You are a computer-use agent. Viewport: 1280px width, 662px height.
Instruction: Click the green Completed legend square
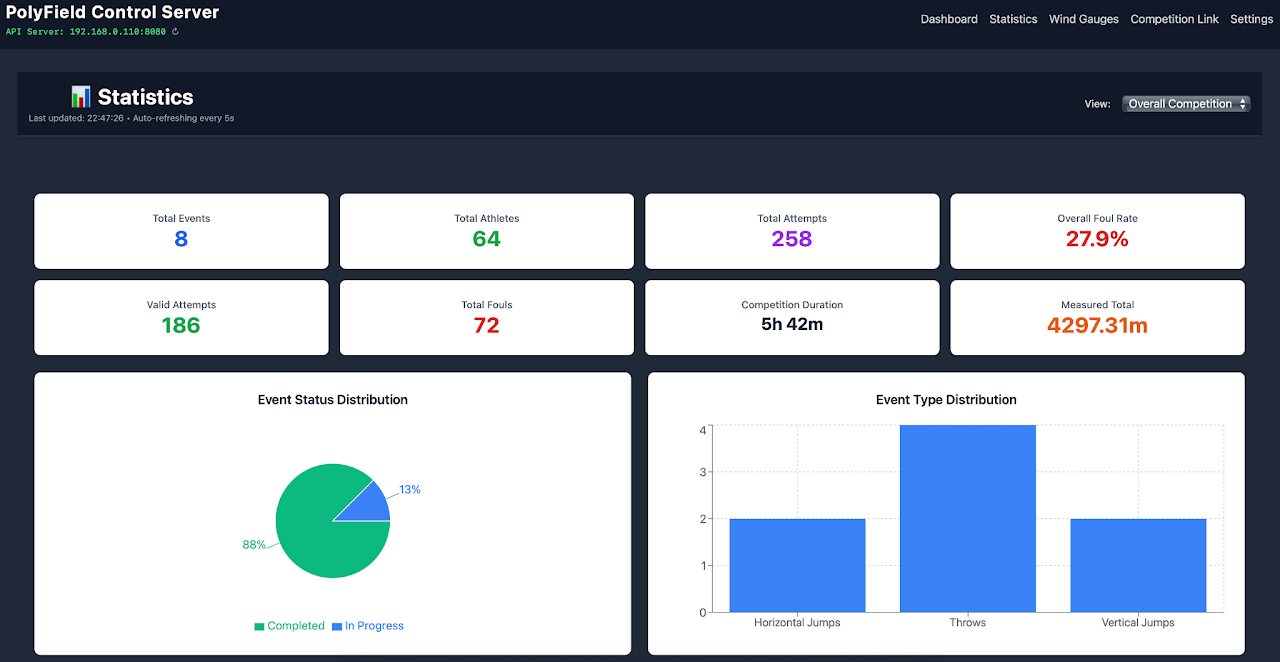(260, 626)
